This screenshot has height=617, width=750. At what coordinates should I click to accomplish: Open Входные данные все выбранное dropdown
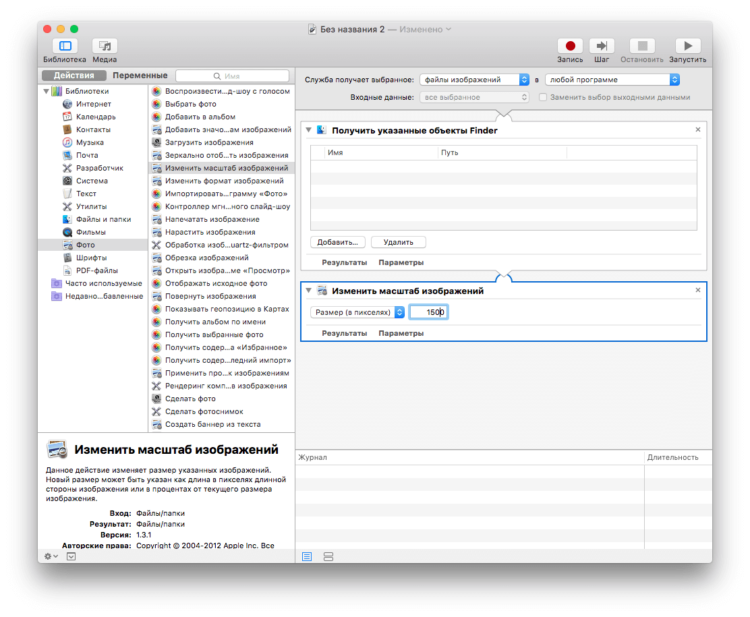[x=474, y=97]
